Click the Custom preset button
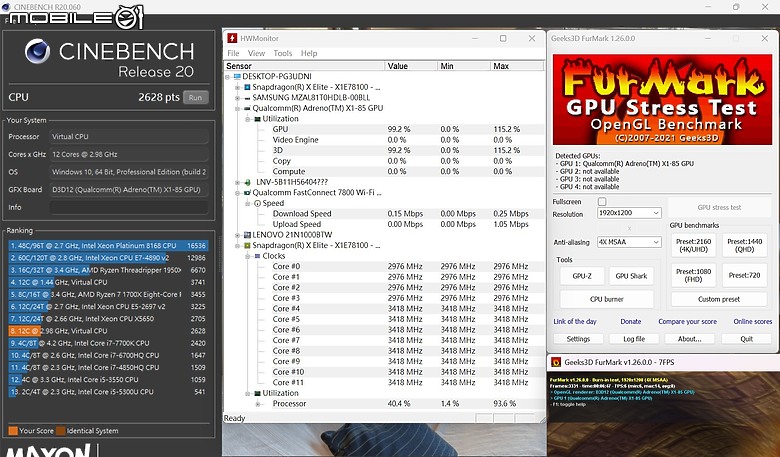Image resolution: width=780 pixels, height=457 pixels. click(719, 299)
